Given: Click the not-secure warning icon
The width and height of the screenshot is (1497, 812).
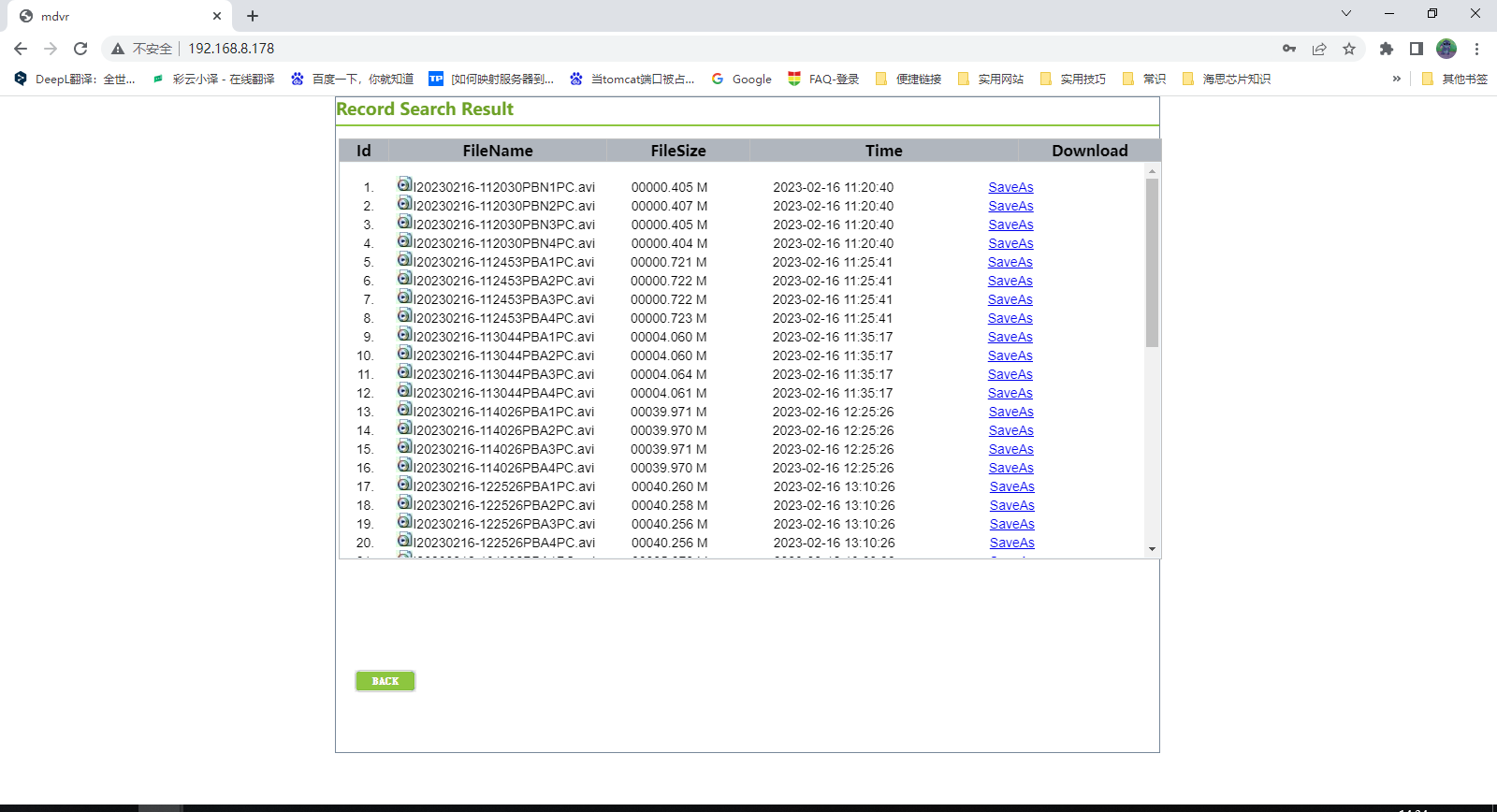Looking at the screenshot, I should (118, 49).
